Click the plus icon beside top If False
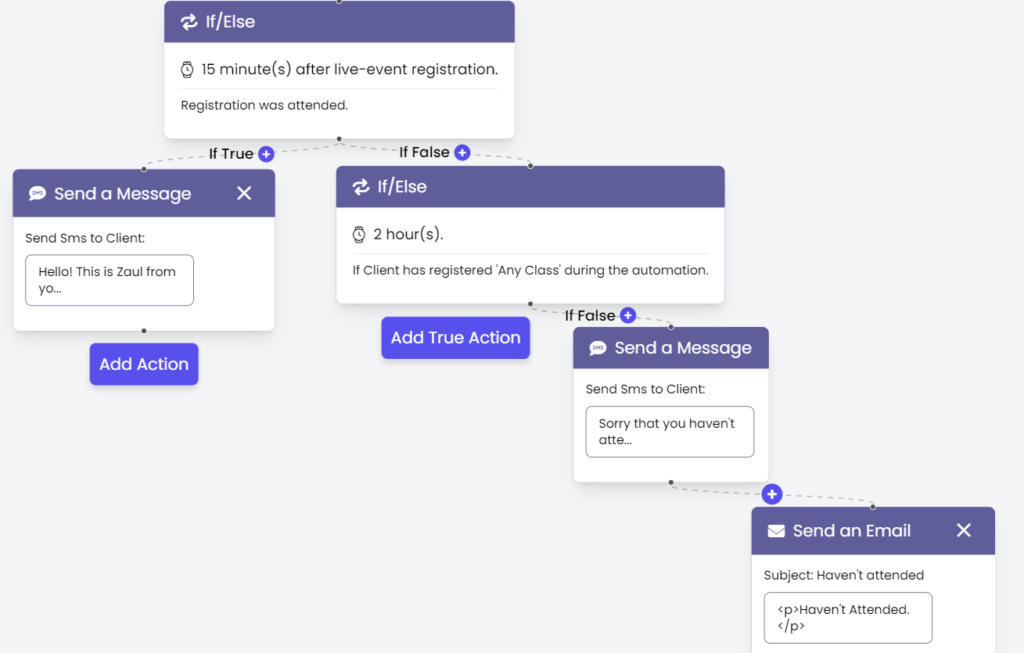The height and width of the screenshot is (653, 1024). tap(462, 153)
